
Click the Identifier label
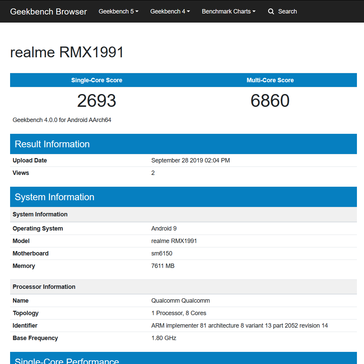coord(25,326)
